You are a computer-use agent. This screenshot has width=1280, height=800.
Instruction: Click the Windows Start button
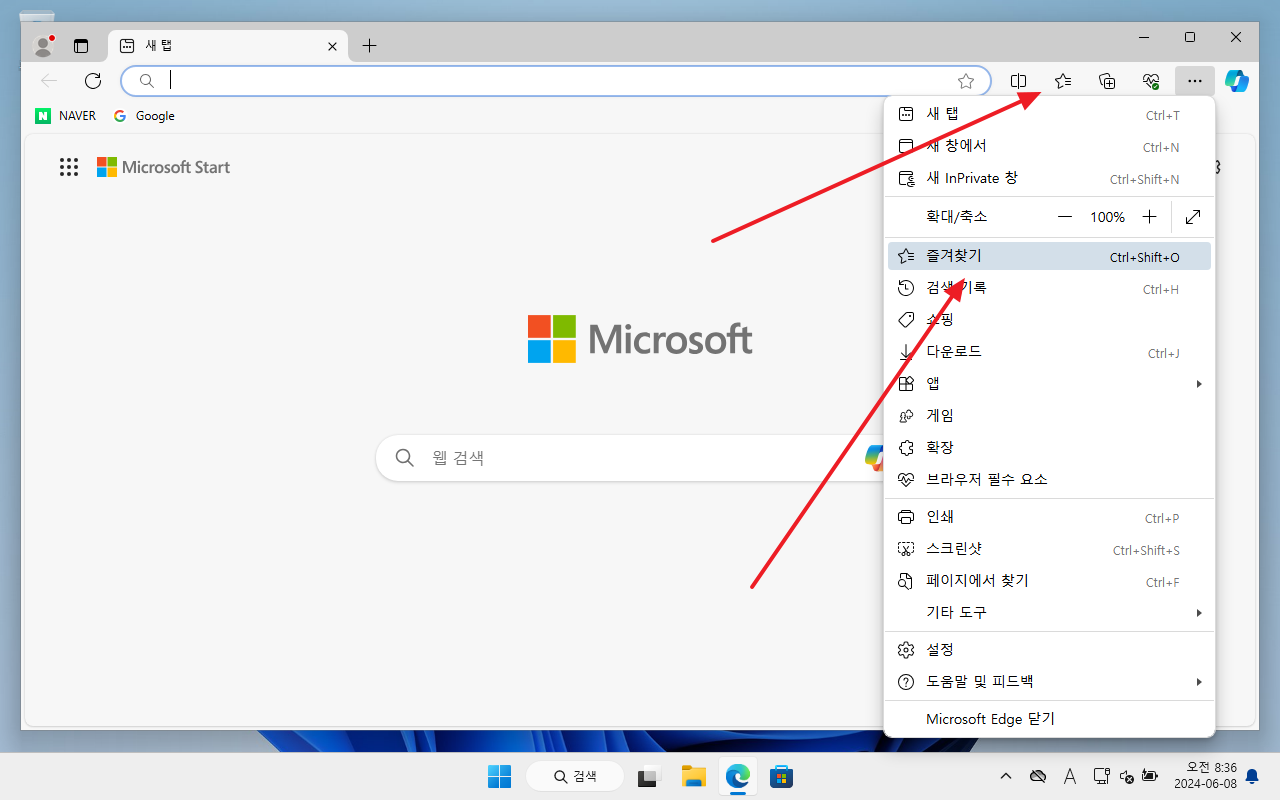point(499,776)
